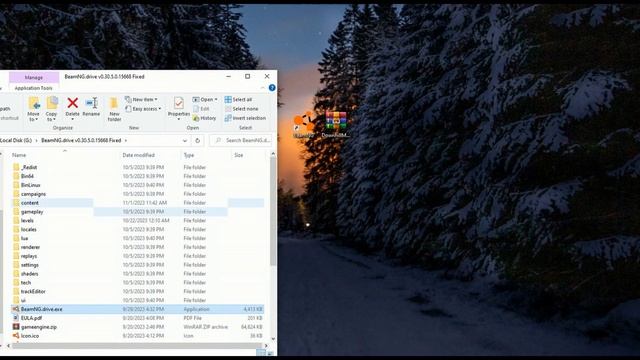This screenshot has height=360, width=640.
Task: Refresh the current folder view
Action: (198, 140)
